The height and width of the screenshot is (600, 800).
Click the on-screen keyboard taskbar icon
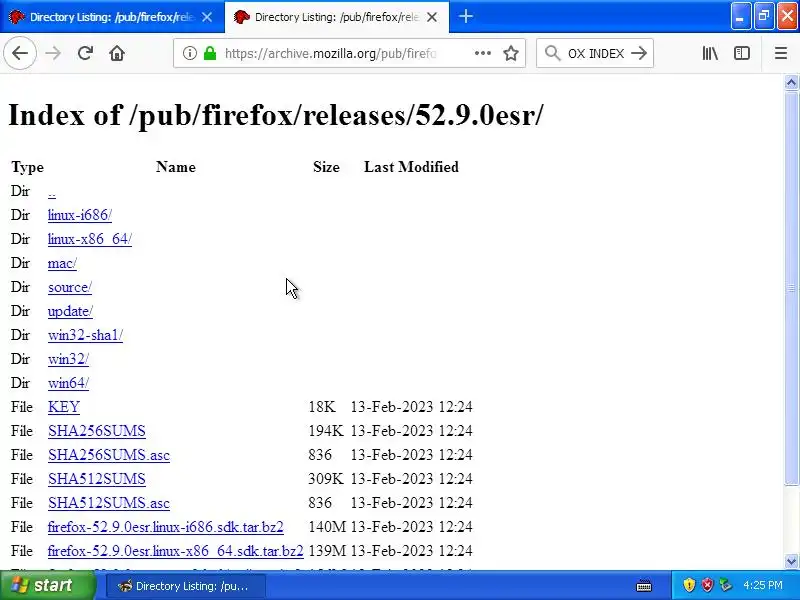pos(644,585)
